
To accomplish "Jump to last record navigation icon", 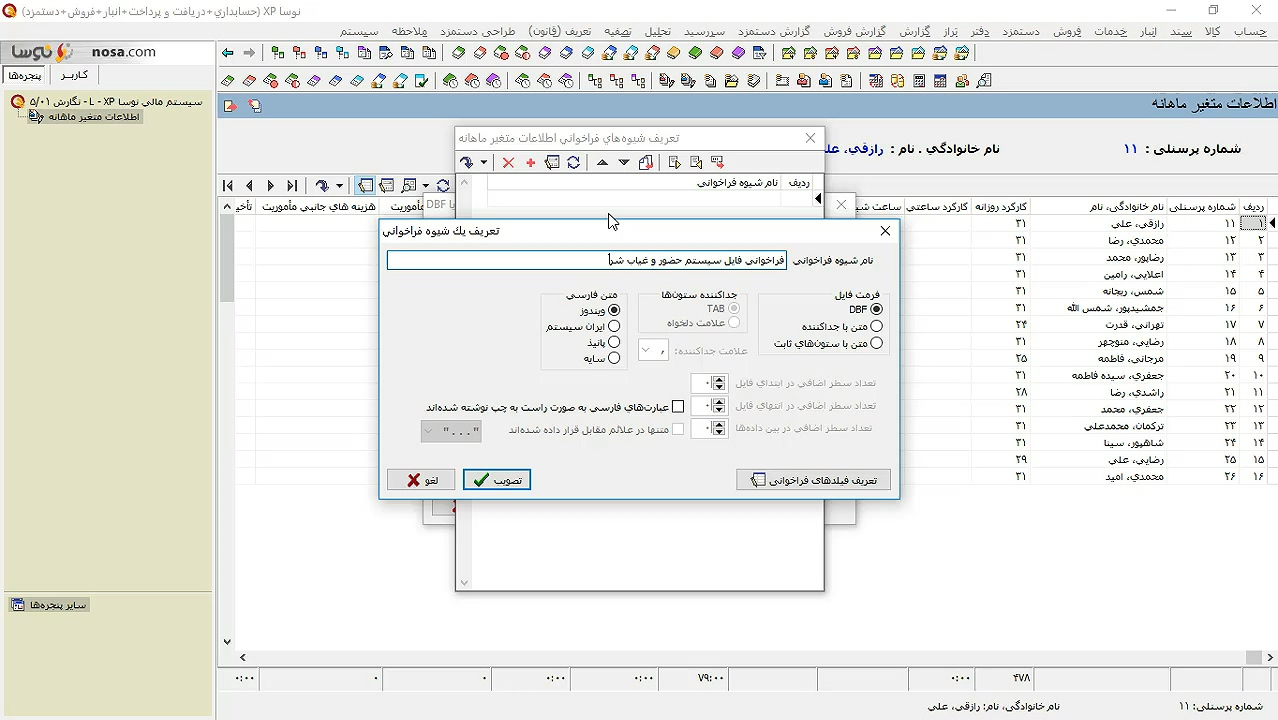I will point(292,186).
